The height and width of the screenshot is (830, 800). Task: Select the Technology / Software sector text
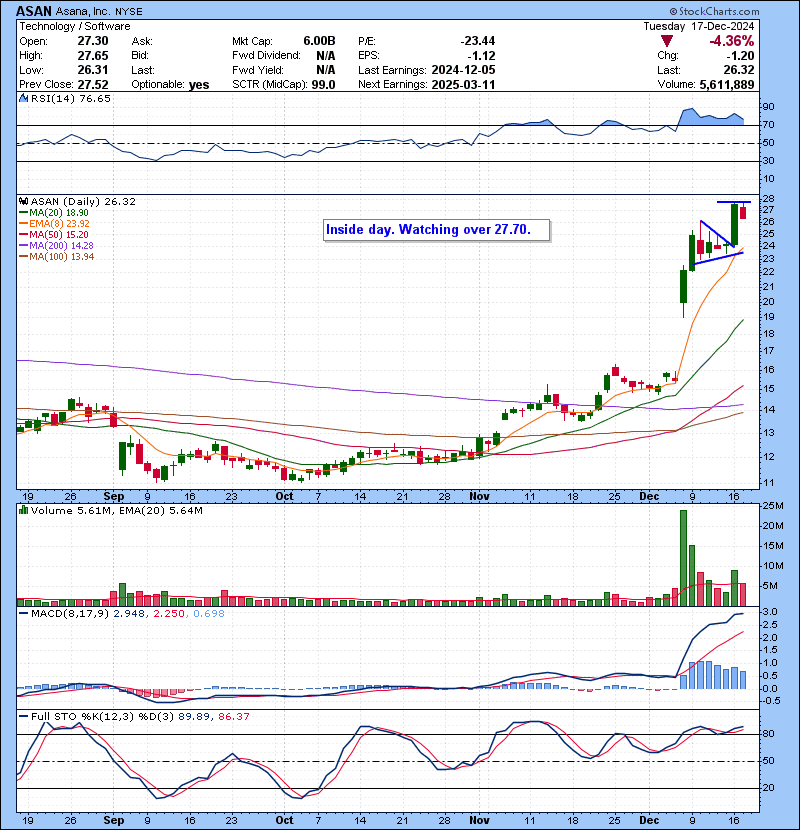[x=75, y=26]
